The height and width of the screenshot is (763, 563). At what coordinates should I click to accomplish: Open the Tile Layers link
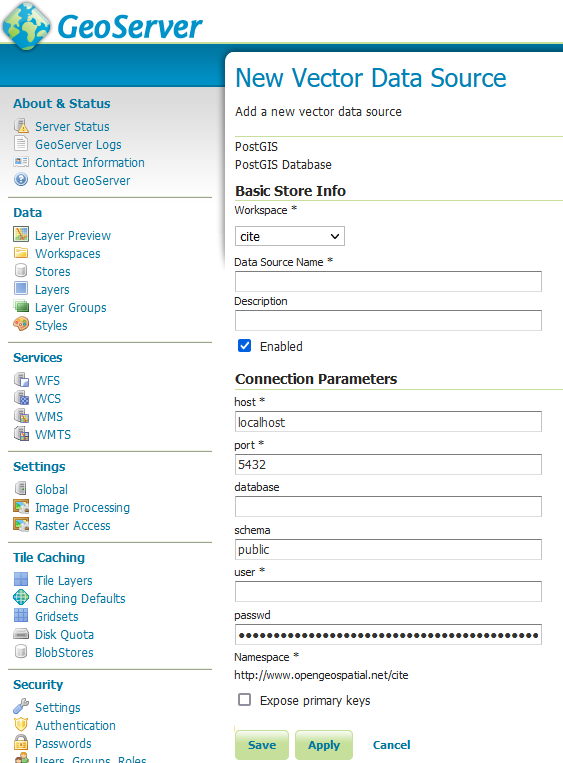pos(64,581)
